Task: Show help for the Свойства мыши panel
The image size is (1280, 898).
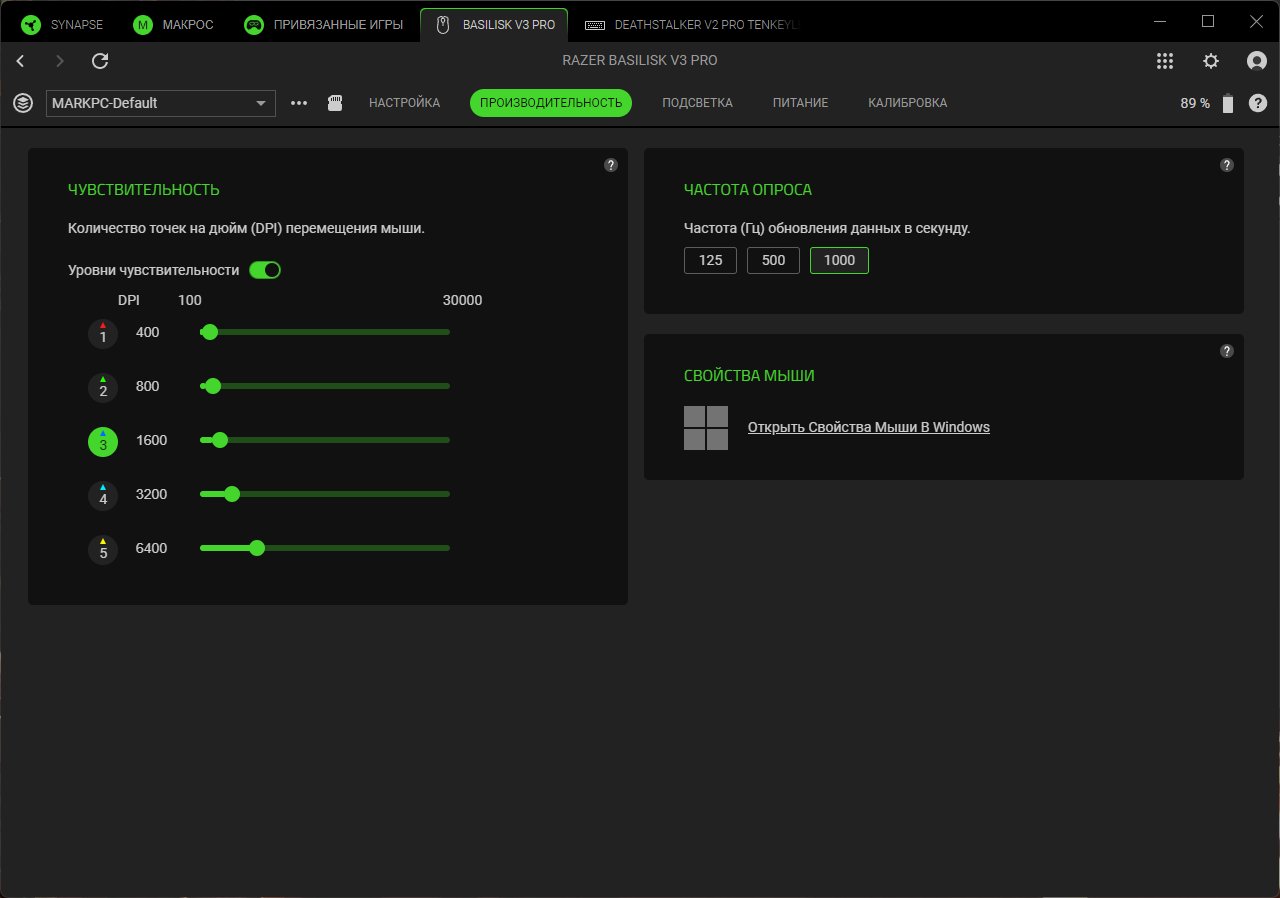Action: [x=1227, y=351]
